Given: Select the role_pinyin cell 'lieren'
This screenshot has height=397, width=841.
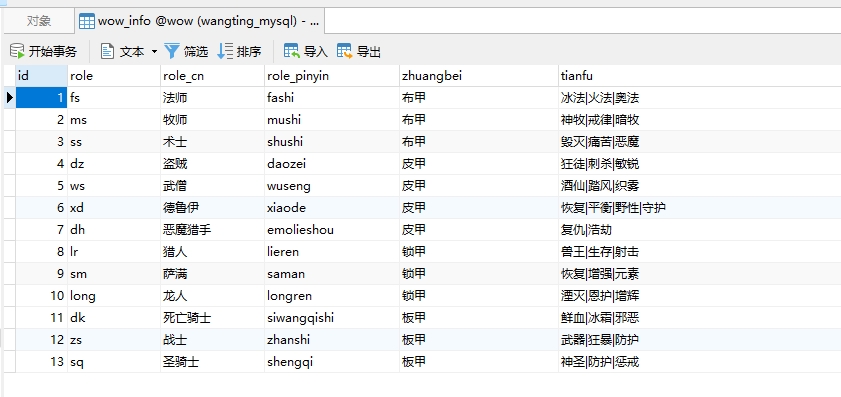Looking at the screenshot, I should pyautogui.click(x=332, y=252).
